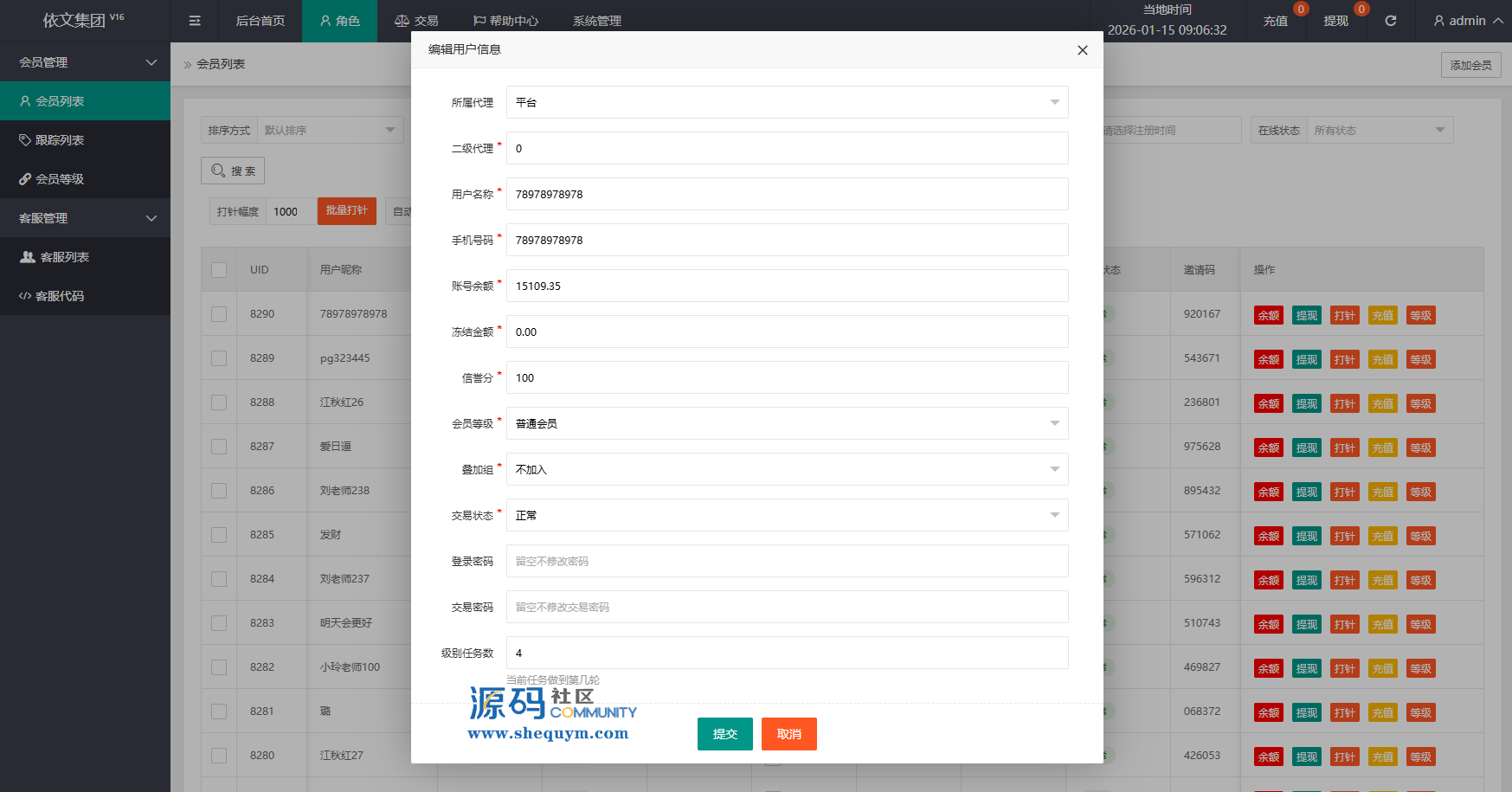This screenshot has width=1512, height=792.
Task: Expand the 交易状态 dropdown
Action: coord(787,515)
